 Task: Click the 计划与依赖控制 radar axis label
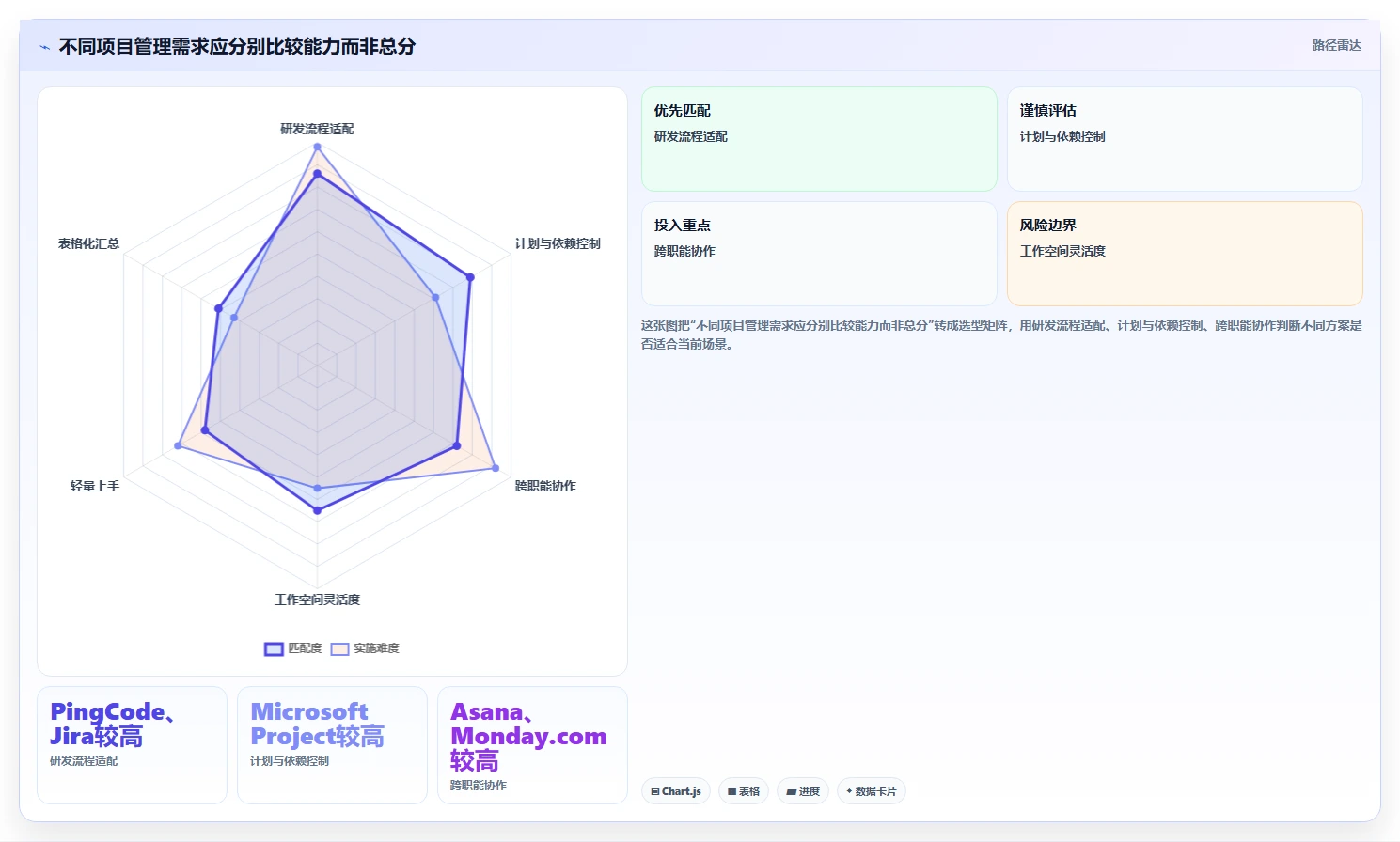pyautogui.click(x=558, y=243)
